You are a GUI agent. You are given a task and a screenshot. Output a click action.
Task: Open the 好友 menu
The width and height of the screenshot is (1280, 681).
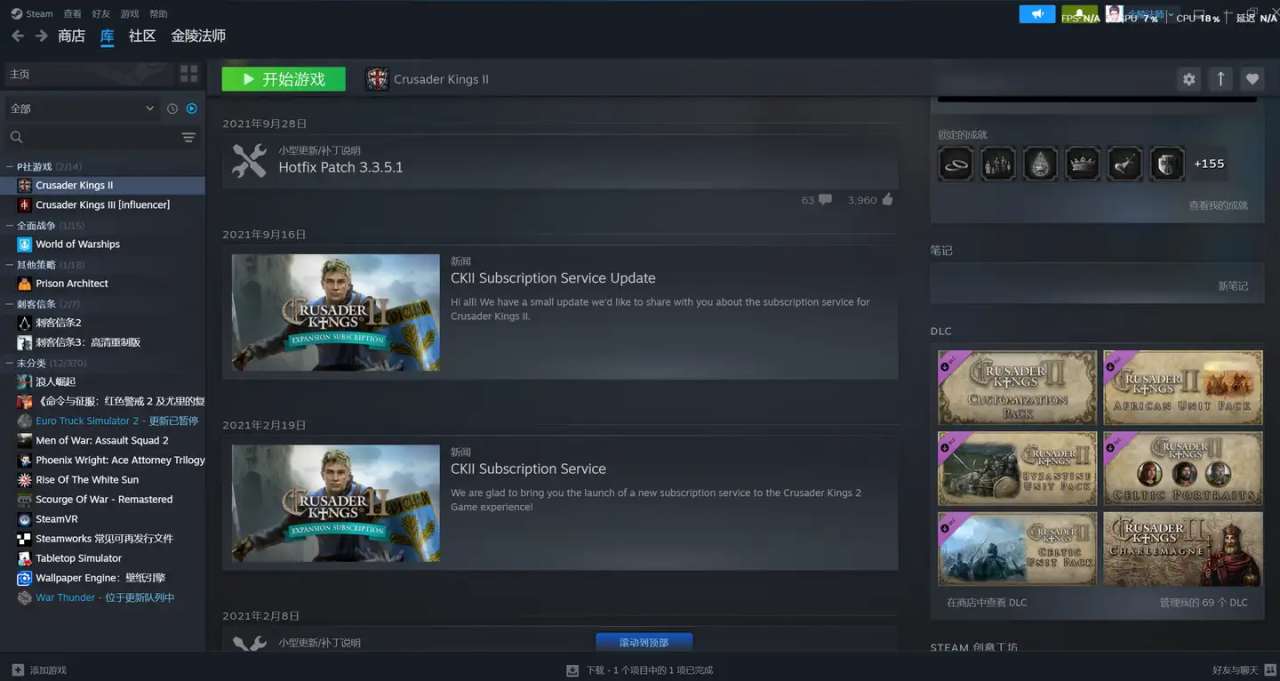click(x=101, y=14)
